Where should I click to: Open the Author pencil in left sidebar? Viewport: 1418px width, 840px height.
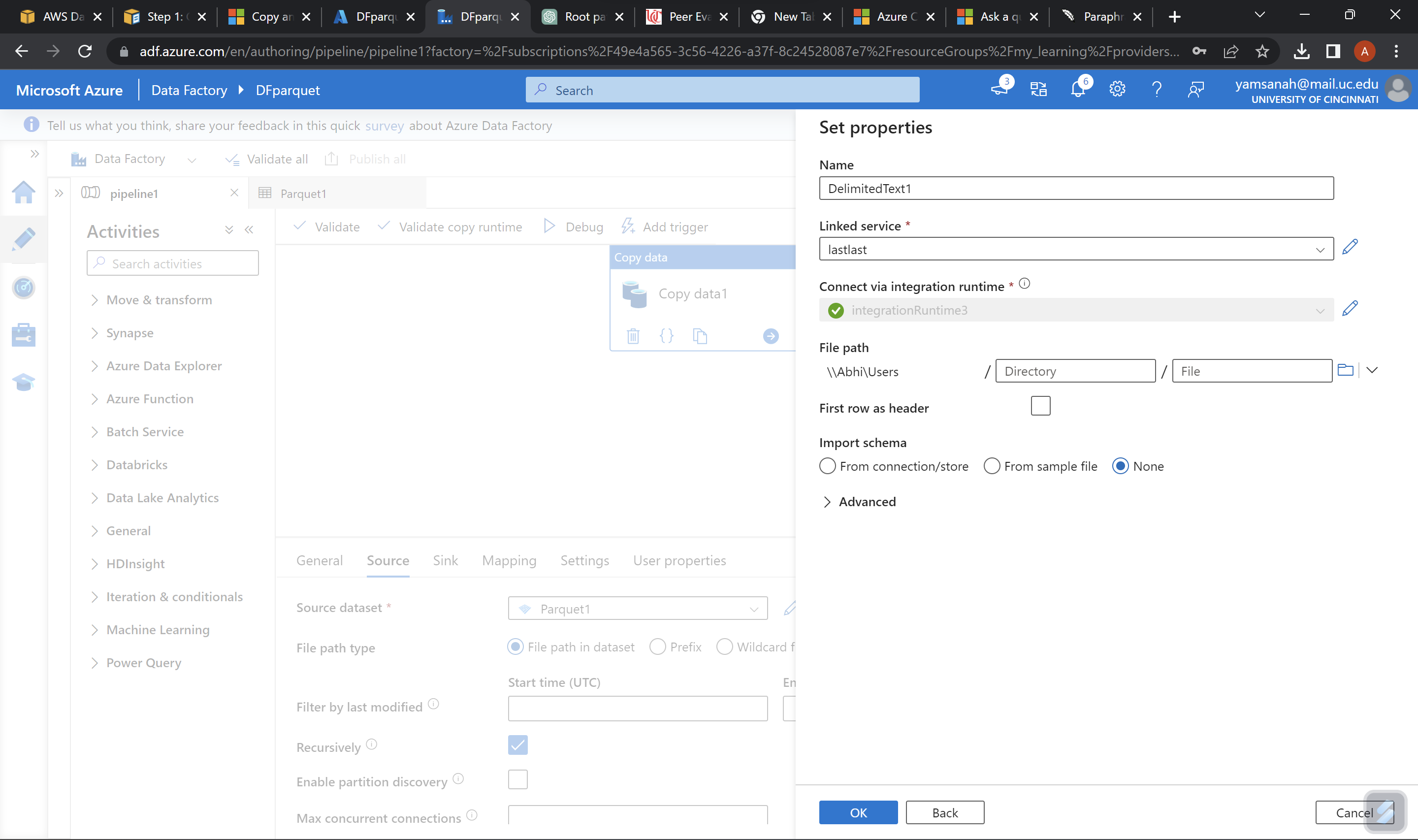click(x=23, y=239)
